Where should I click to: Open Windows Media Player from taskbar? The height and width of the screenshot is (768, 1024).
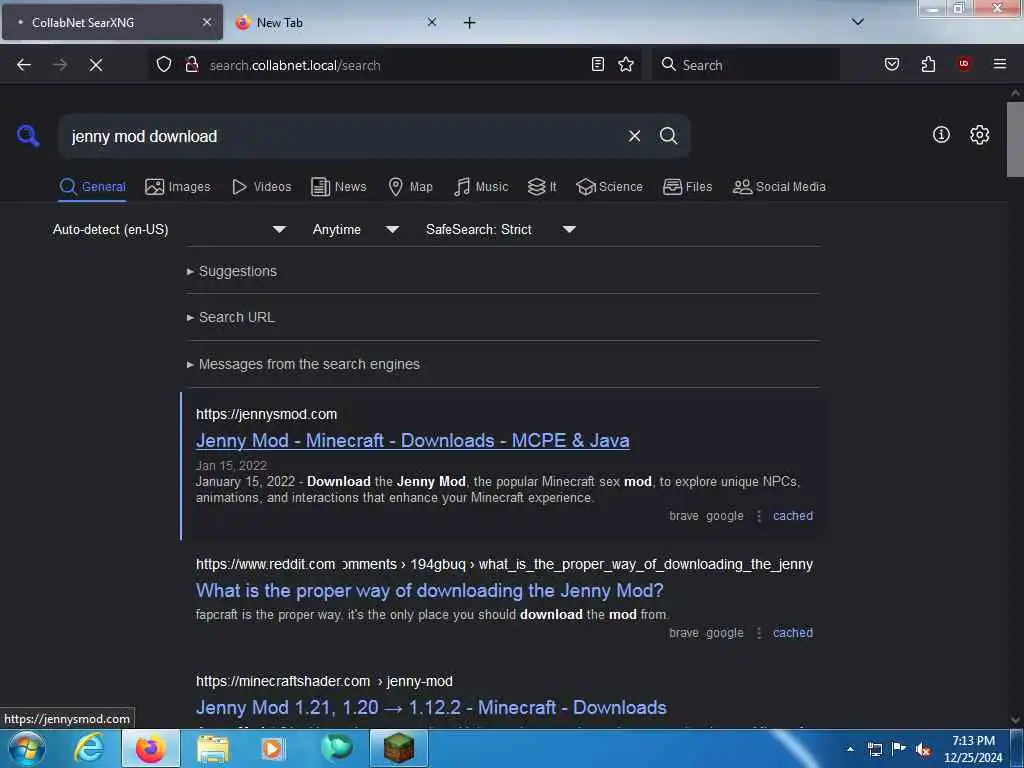point(272,748)
